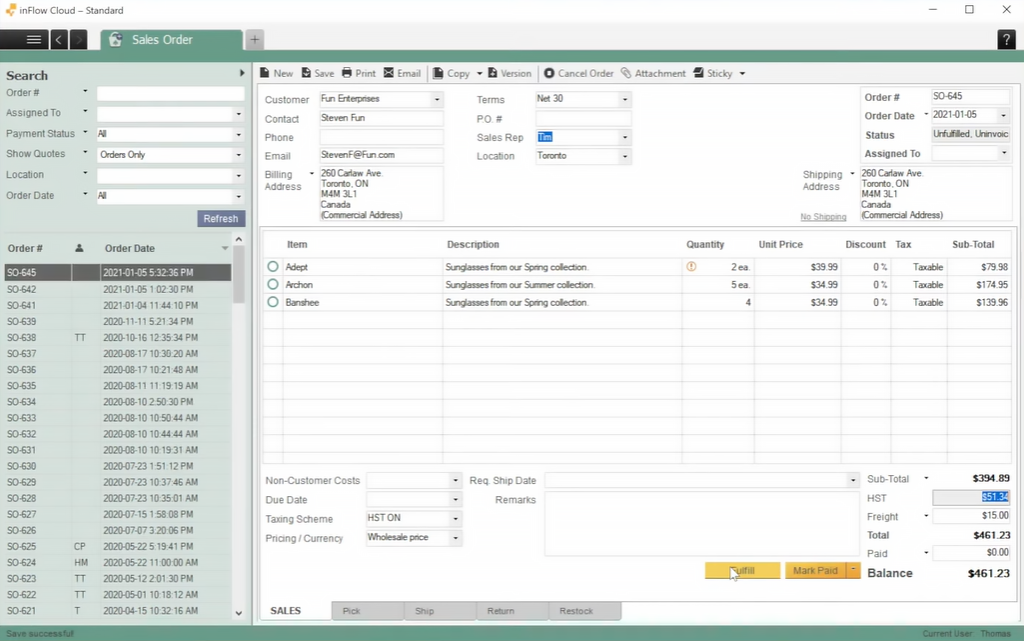Image resolution: width=1024 pixels, height=641 pixels.
Task: Click the Mark Paid button
Action: pyautogui.click(x=815, y=571)
